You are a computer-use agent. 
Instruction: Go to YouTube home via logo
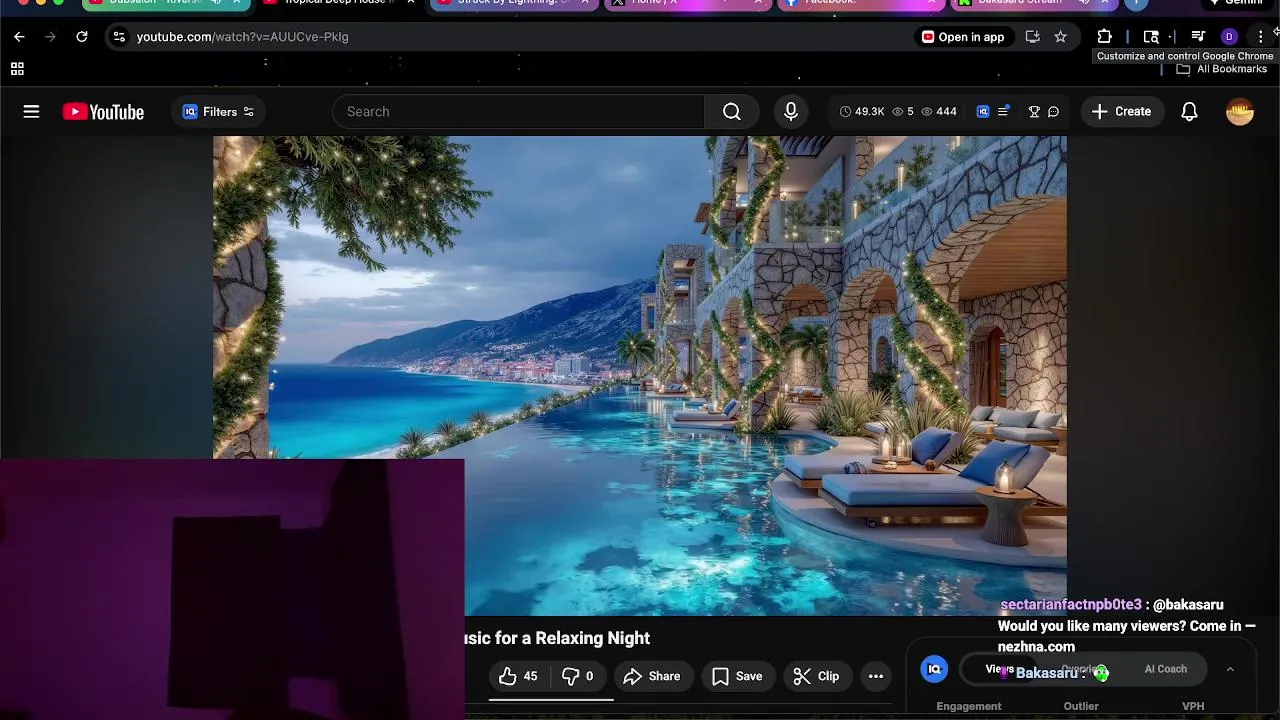103,112
